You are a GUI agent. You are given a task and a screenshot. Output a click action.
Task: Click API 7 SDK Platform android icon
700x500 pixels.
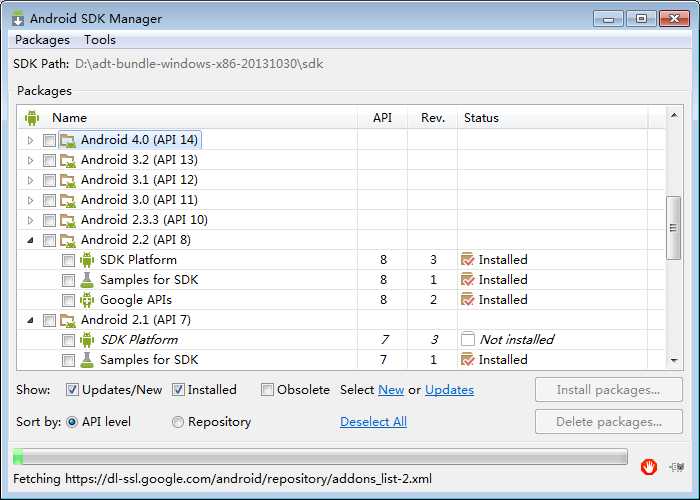tap(87, 340)
